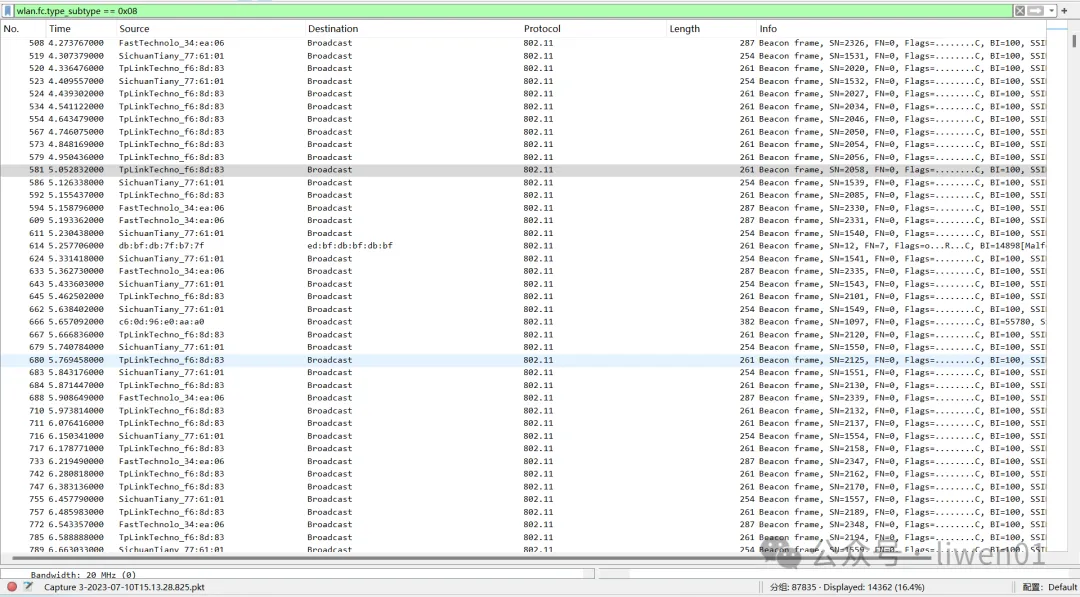Select packet number 717 row
The image size is (1080, 597).
[x=523, y=448]
